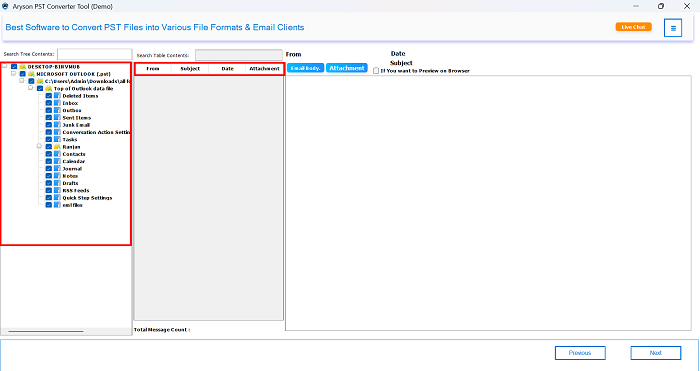Switch to the blue Attachment tab

point(347,68)
